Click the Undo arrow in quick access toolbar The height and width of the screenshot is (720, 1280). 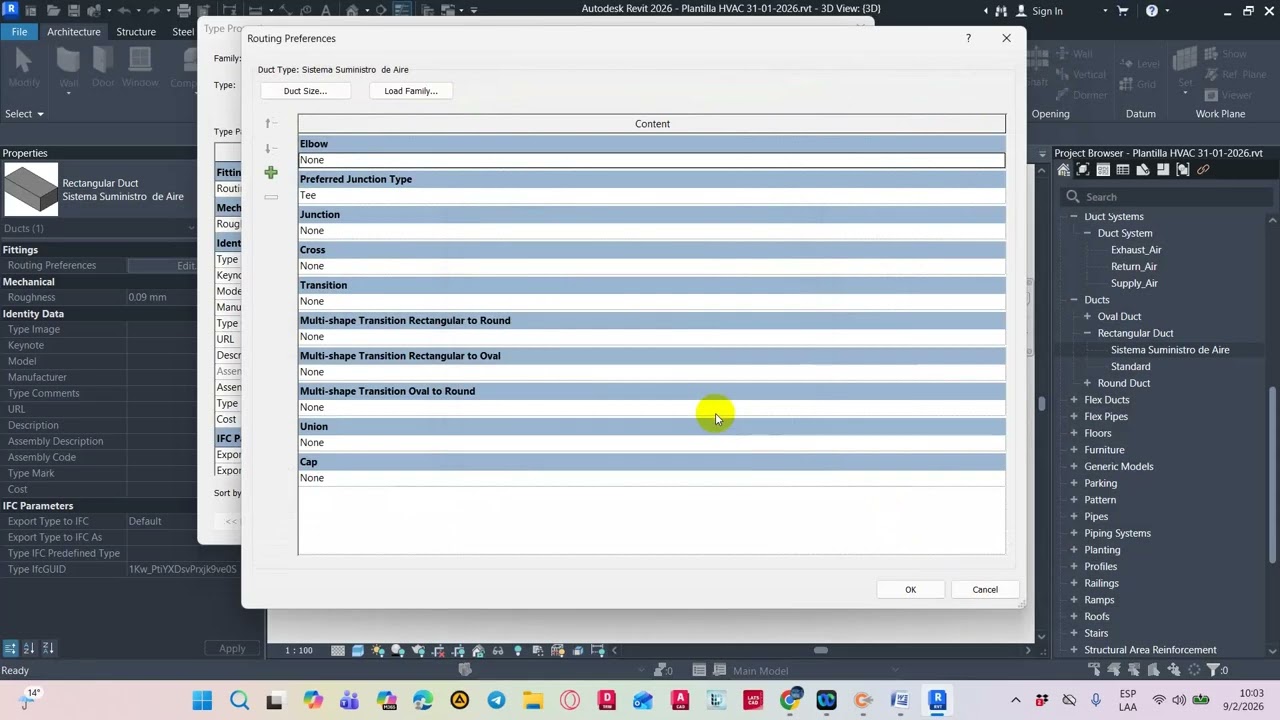coord(123,10)
